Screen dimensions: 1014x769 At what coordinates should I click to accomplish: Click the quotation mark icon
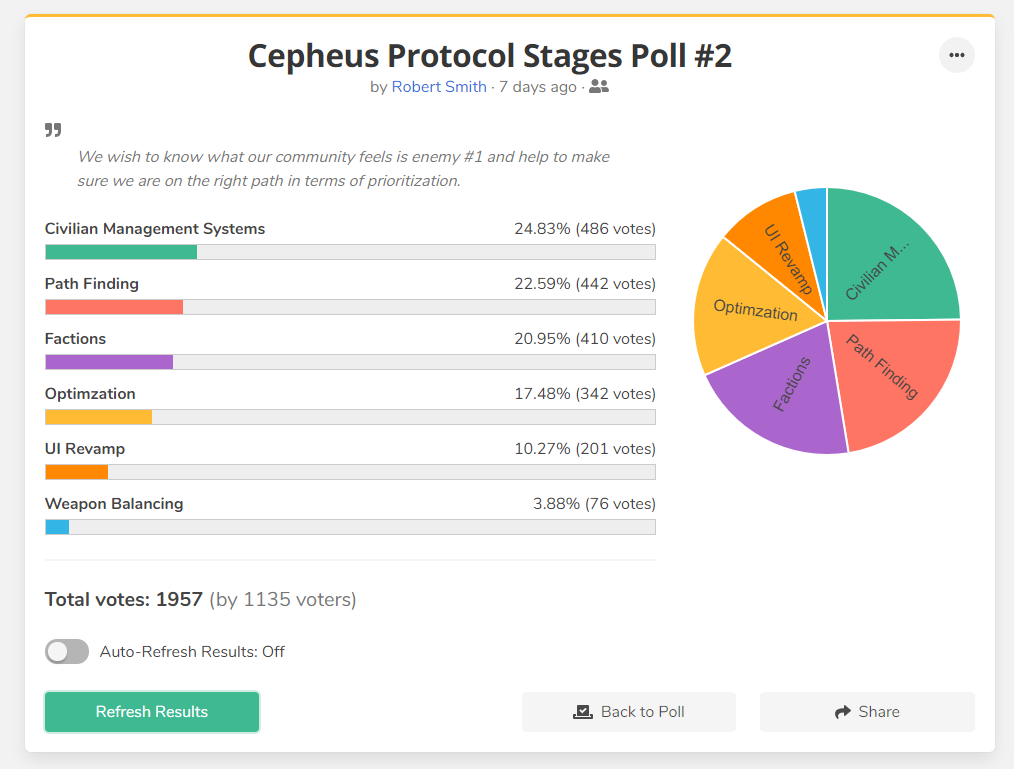[x=53, y=130]
